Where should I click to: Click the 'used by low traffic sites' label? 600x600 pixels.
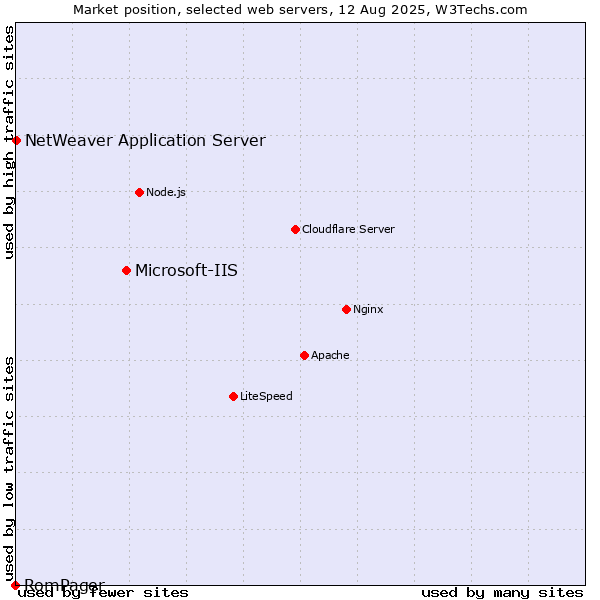point(9,469)
